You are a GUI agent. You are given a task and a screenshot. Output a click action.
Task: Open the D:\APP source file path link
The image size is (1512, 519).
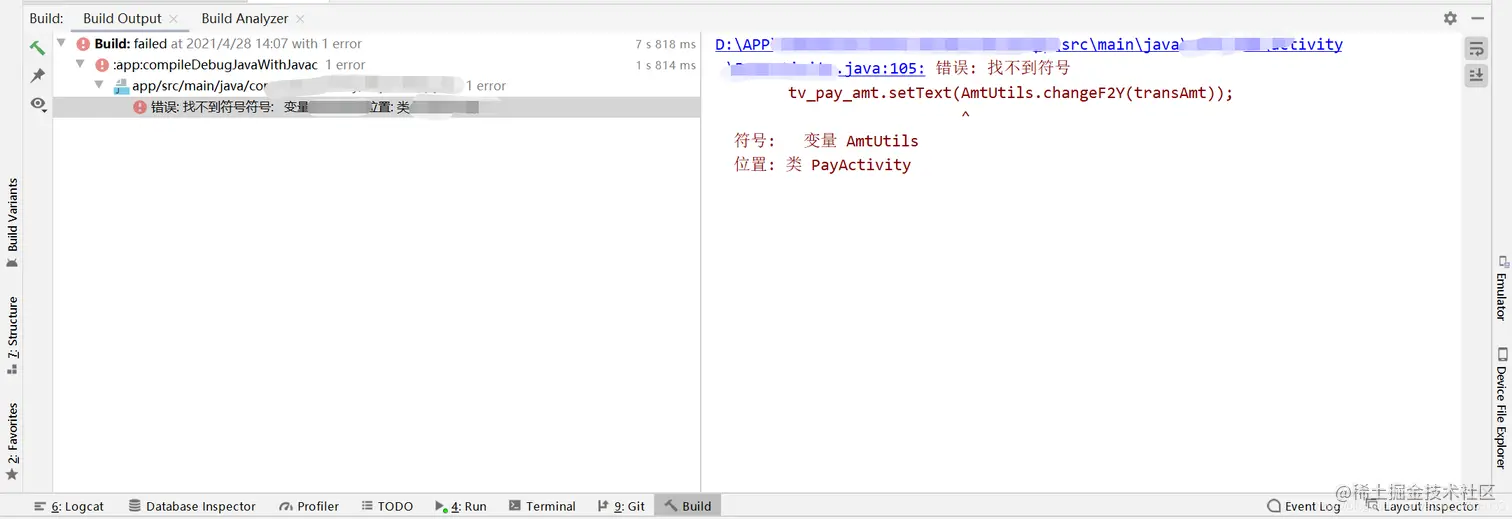[x=1029, y=44]
